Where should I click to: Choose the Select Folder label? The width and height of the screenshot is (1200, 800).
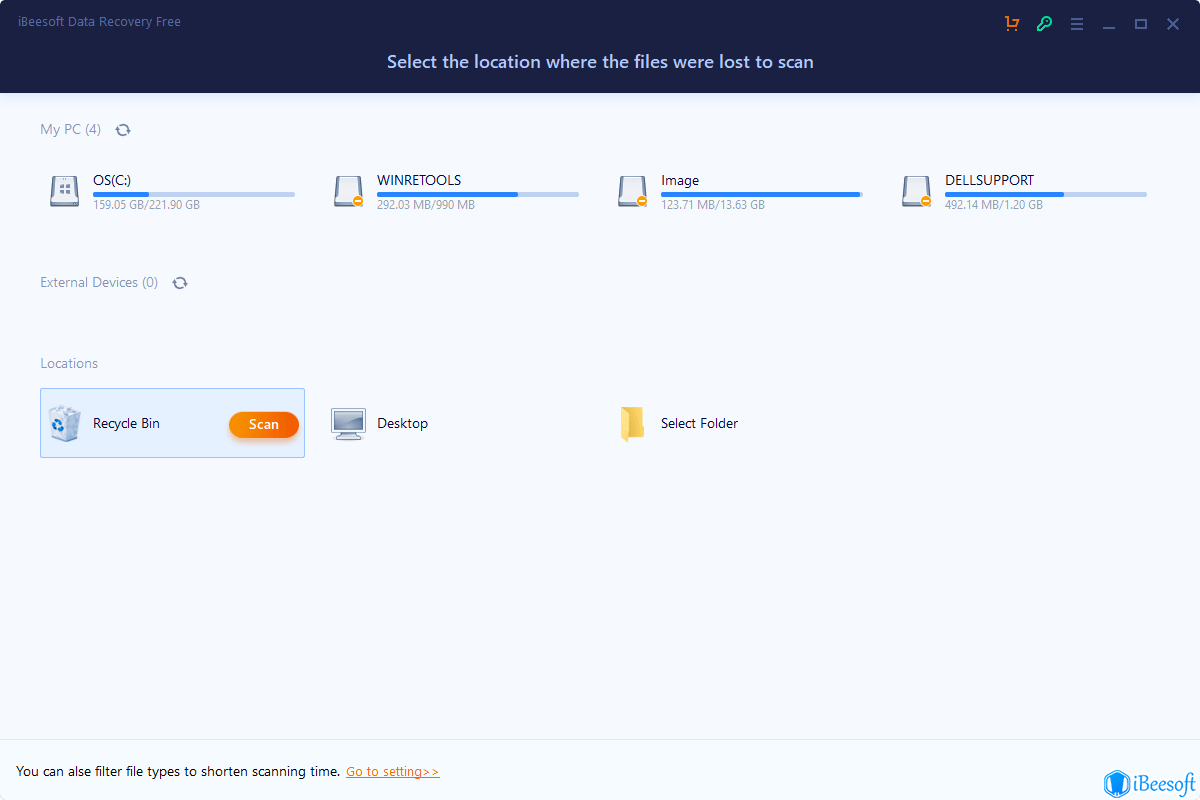(x=699, y=423)
